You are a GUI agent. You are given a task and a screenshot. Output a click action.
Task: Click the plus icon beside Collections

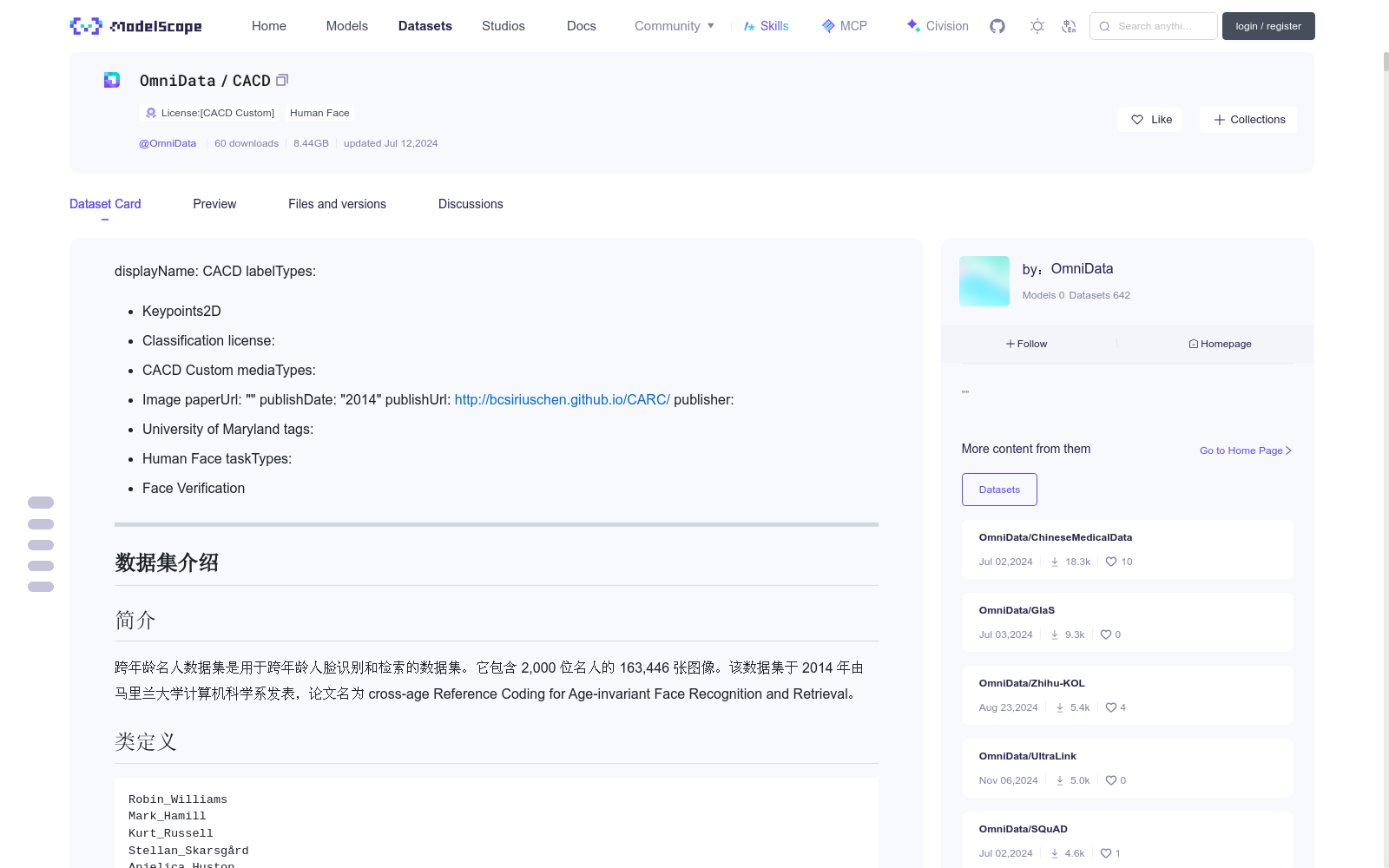coord(1220,120)
